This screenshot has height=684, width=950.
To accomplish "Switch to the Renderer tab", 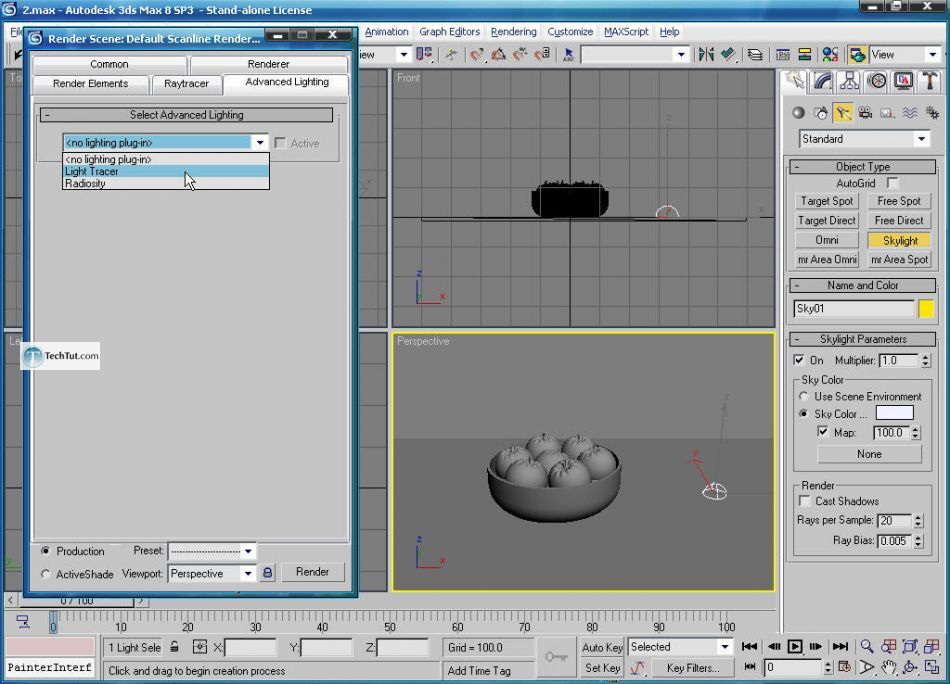I will point(268,64).
